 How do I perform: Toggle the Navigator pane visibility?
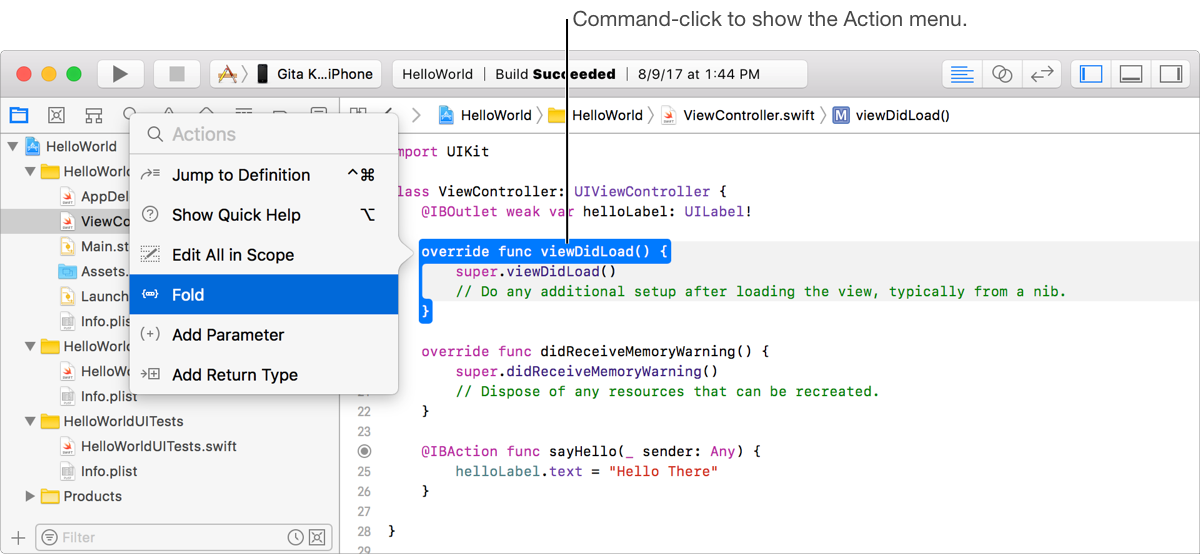click(1091, 74)
